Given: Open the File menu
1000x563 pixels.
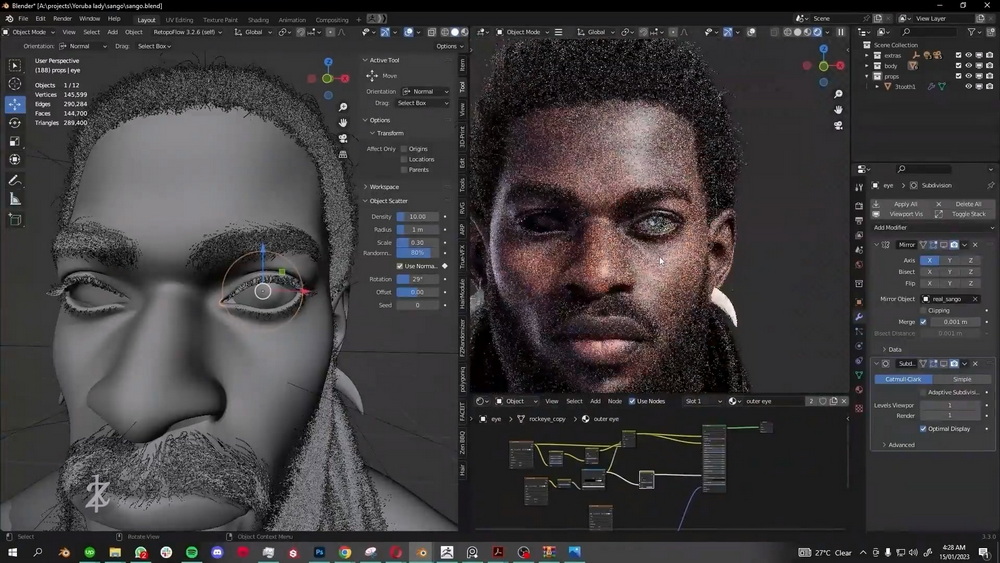Looking at the screenshot, I should coord(23,18).
